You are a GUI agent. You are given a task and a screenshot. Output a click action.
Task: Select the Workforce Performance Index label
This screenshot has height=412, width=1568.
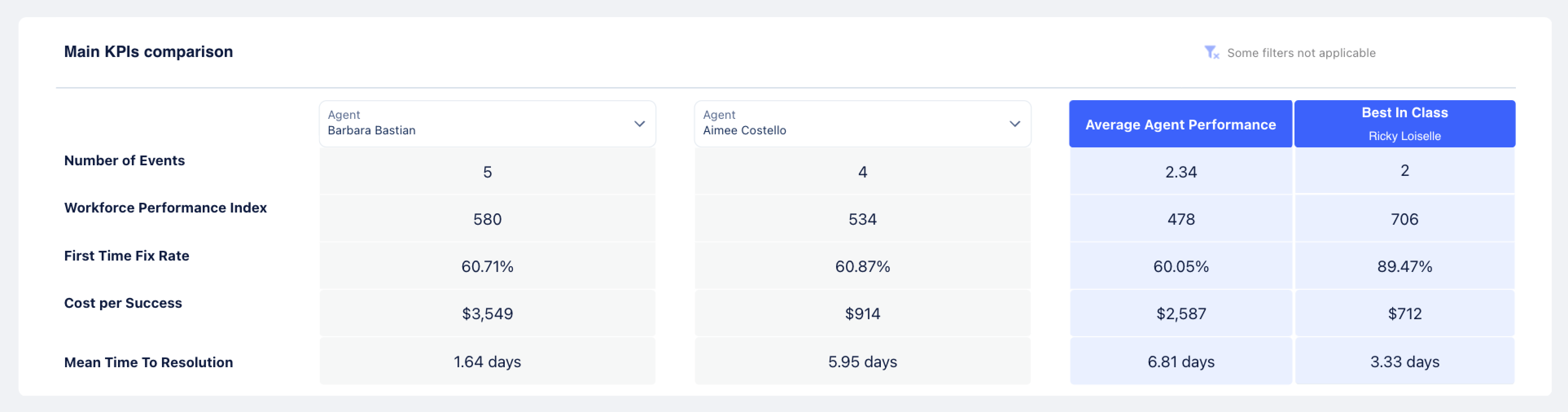pos(165,208)
